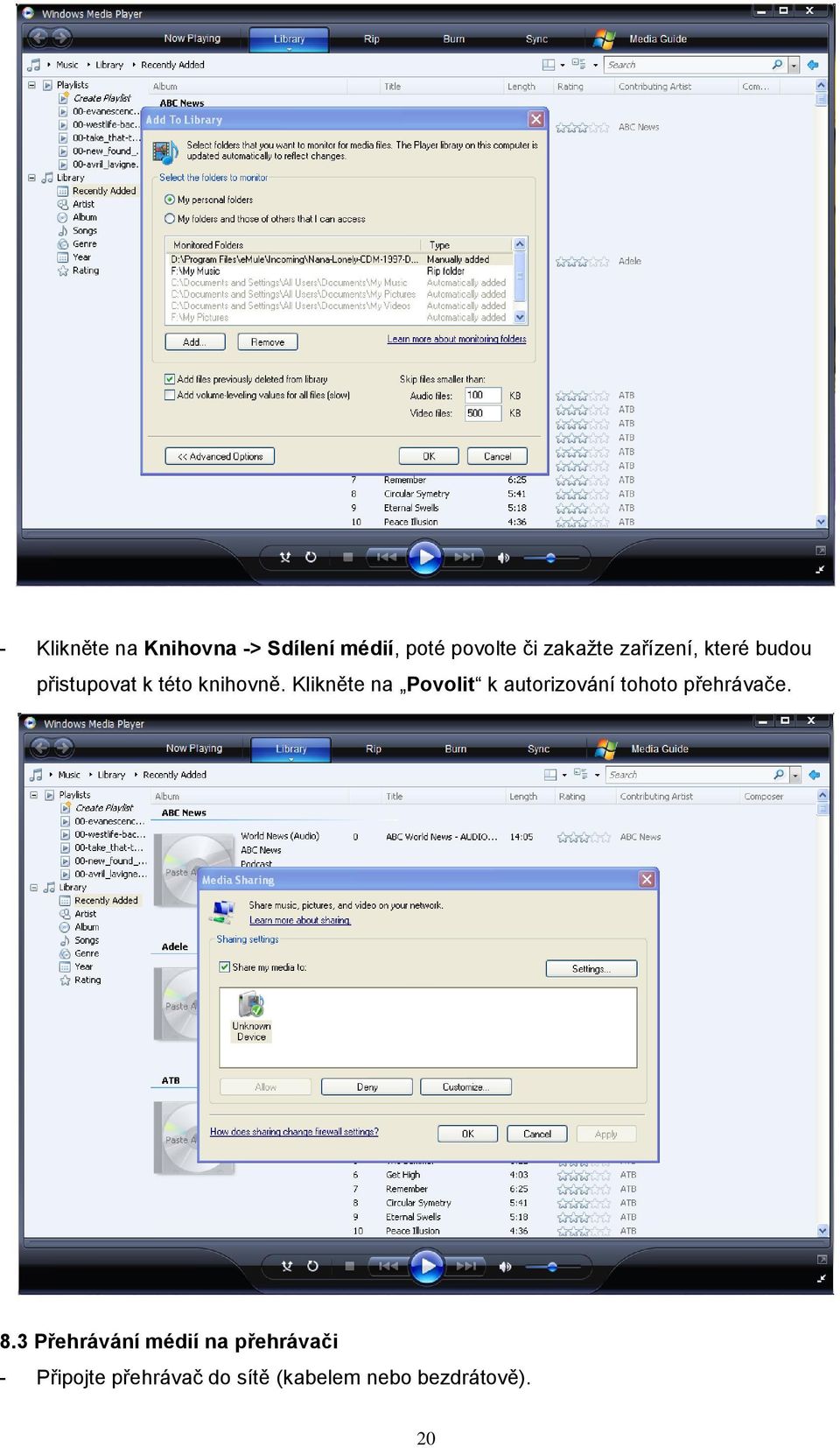Toggle repeat in lower player controls

[x=312, y=1266]
